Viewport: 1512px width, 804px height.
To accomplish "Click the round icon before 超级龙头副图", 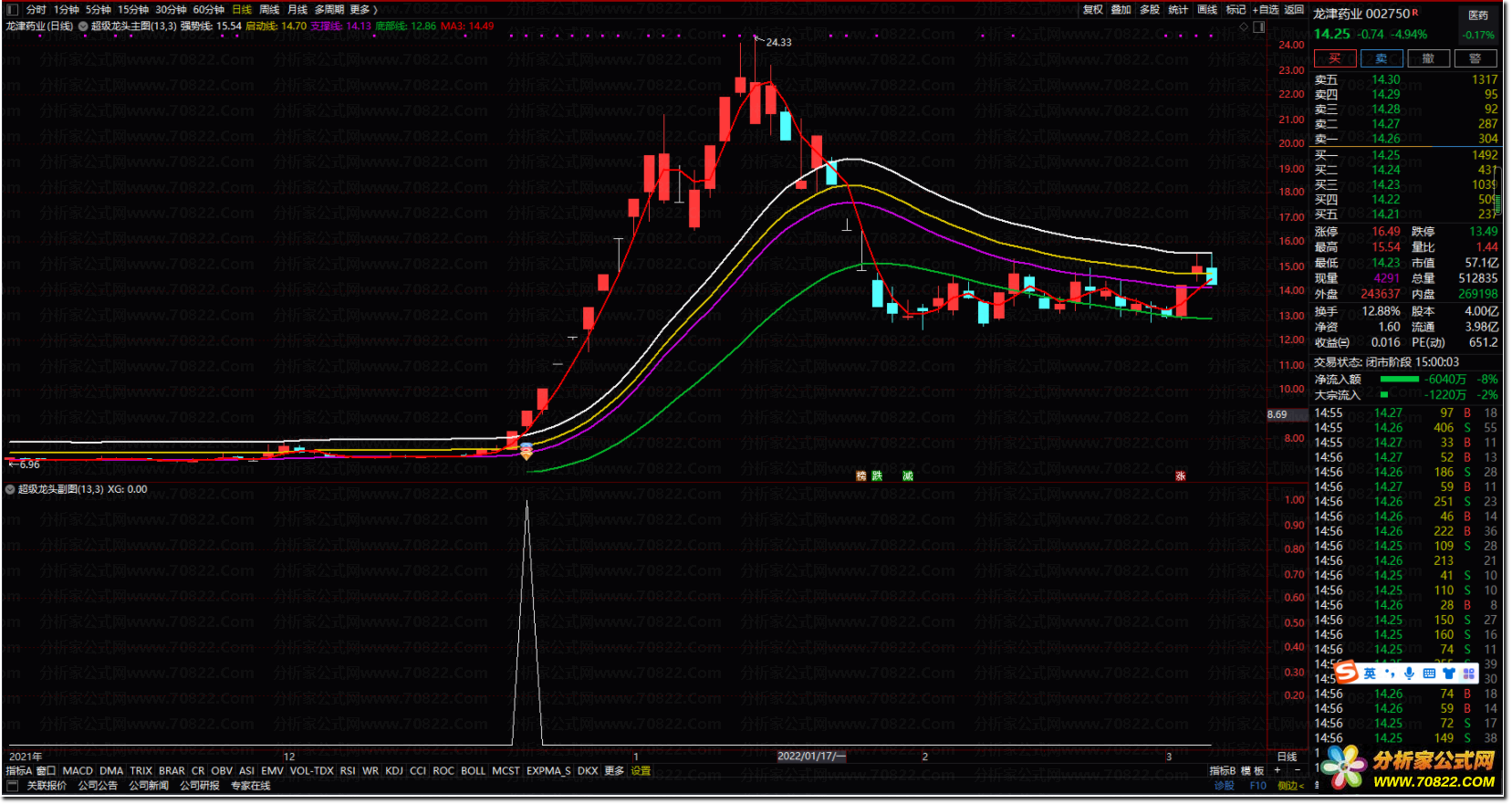I will [x=10, y=490].
